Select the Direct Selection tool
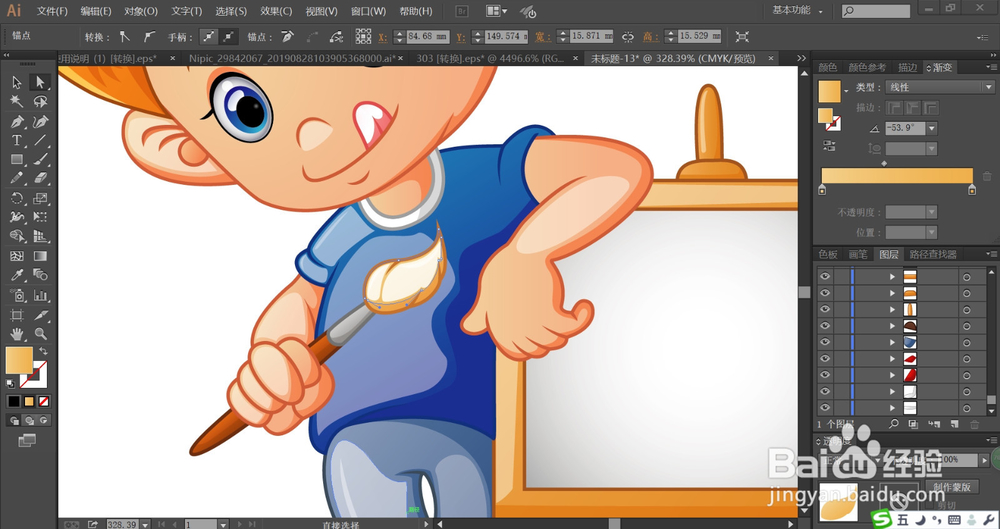The image size is (1000, 529). click(x=40, y=82)
